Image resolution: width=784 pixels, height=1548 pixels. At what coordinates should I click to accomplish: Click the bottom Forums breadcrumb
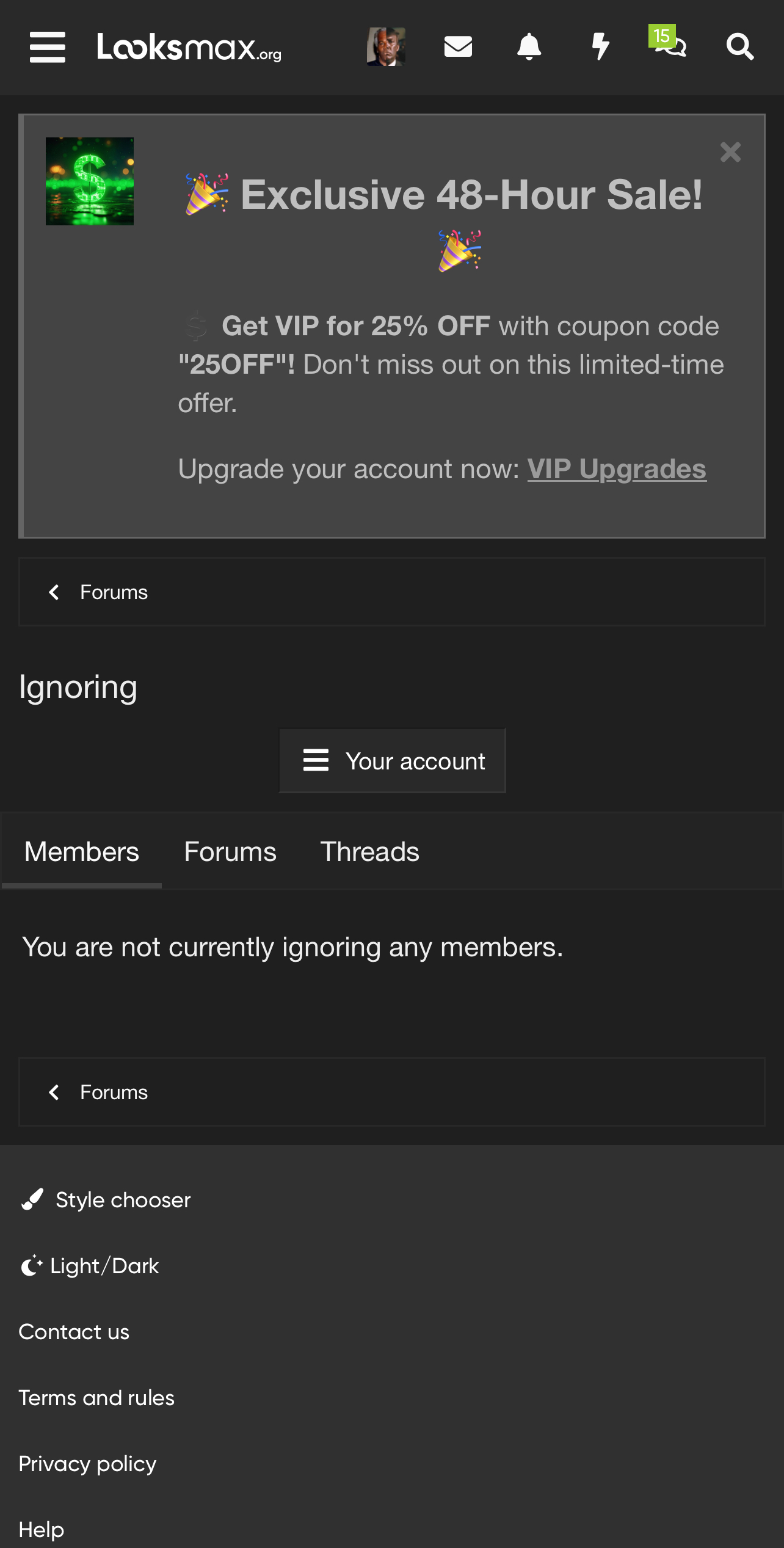pyautogui.click(x=114, y=1092)
